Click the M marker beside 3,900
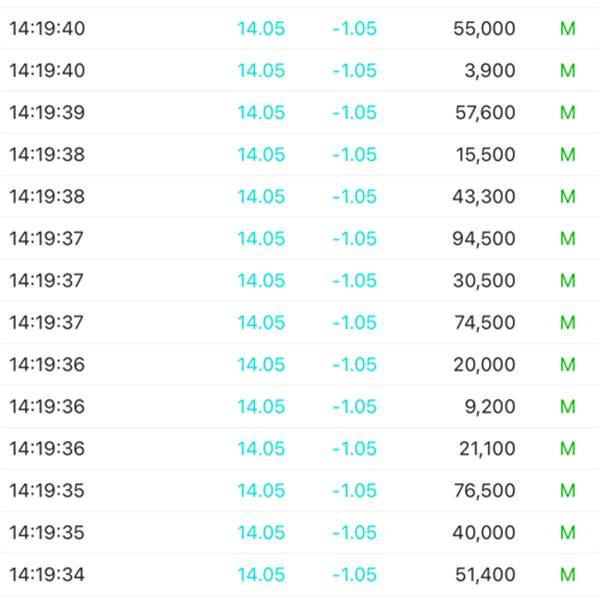Image resolution: width=600 pixels, height=600 pixels. 568,71
